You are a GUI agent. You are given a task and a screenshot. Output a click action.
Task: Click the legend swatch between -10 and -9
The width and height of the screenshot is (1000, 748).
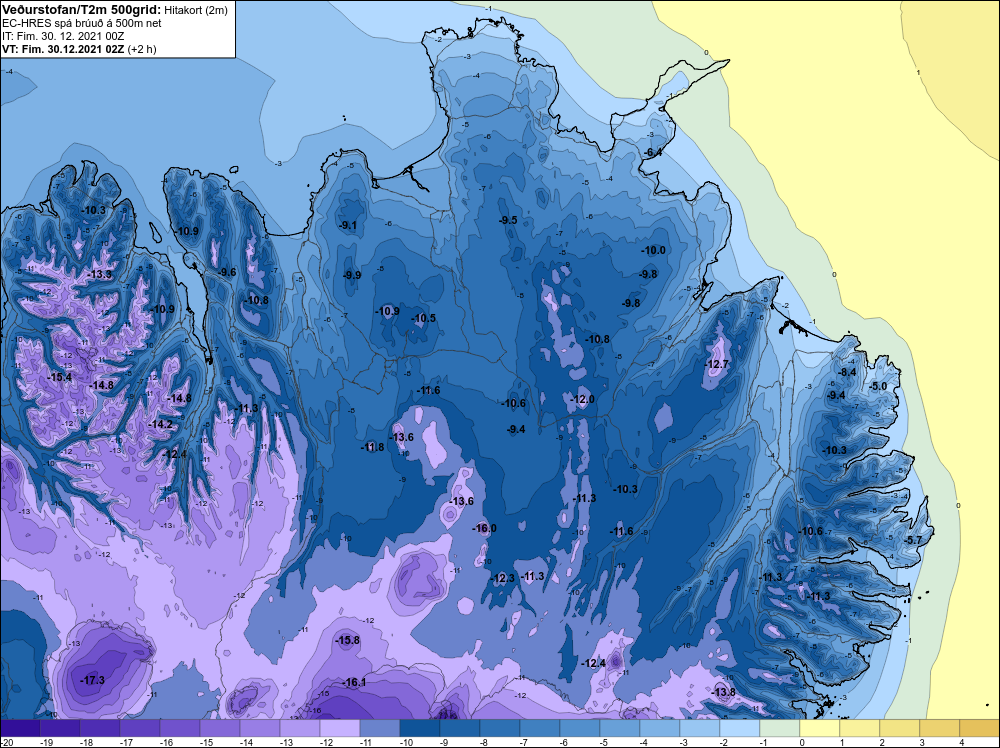[420, 728]
